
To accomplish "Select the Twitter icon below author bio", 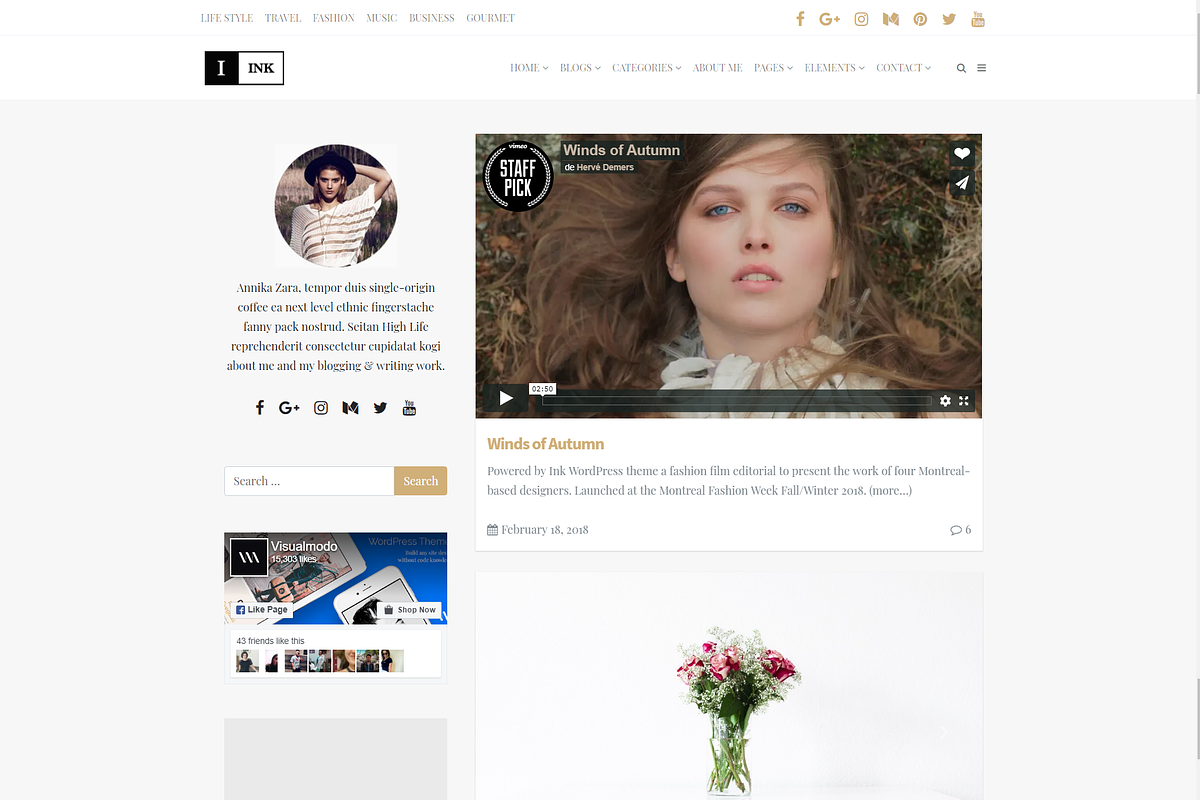I will [x=380, y=407].
